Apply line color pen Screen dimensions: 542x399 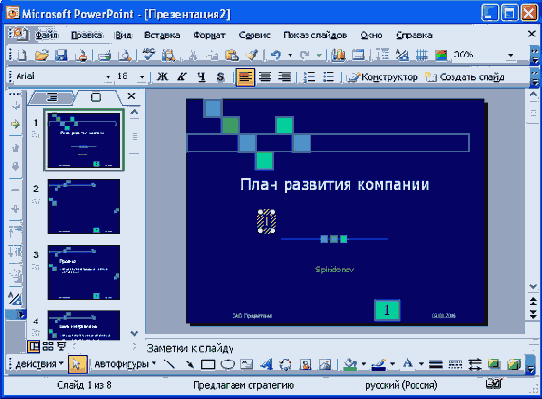pyautogui.click(x=379, y=364)
